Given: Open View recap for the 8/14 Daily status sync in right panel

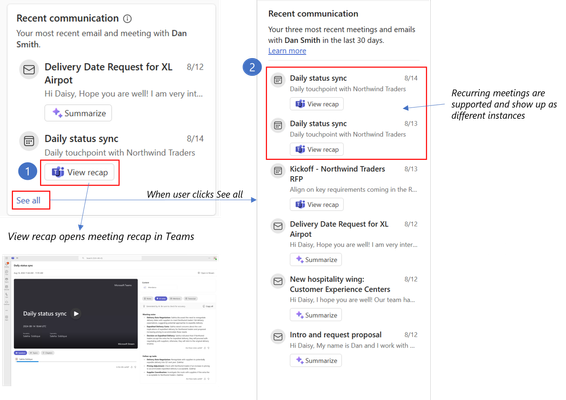Looking at the screenshot, I should click(x=317, y=104).
